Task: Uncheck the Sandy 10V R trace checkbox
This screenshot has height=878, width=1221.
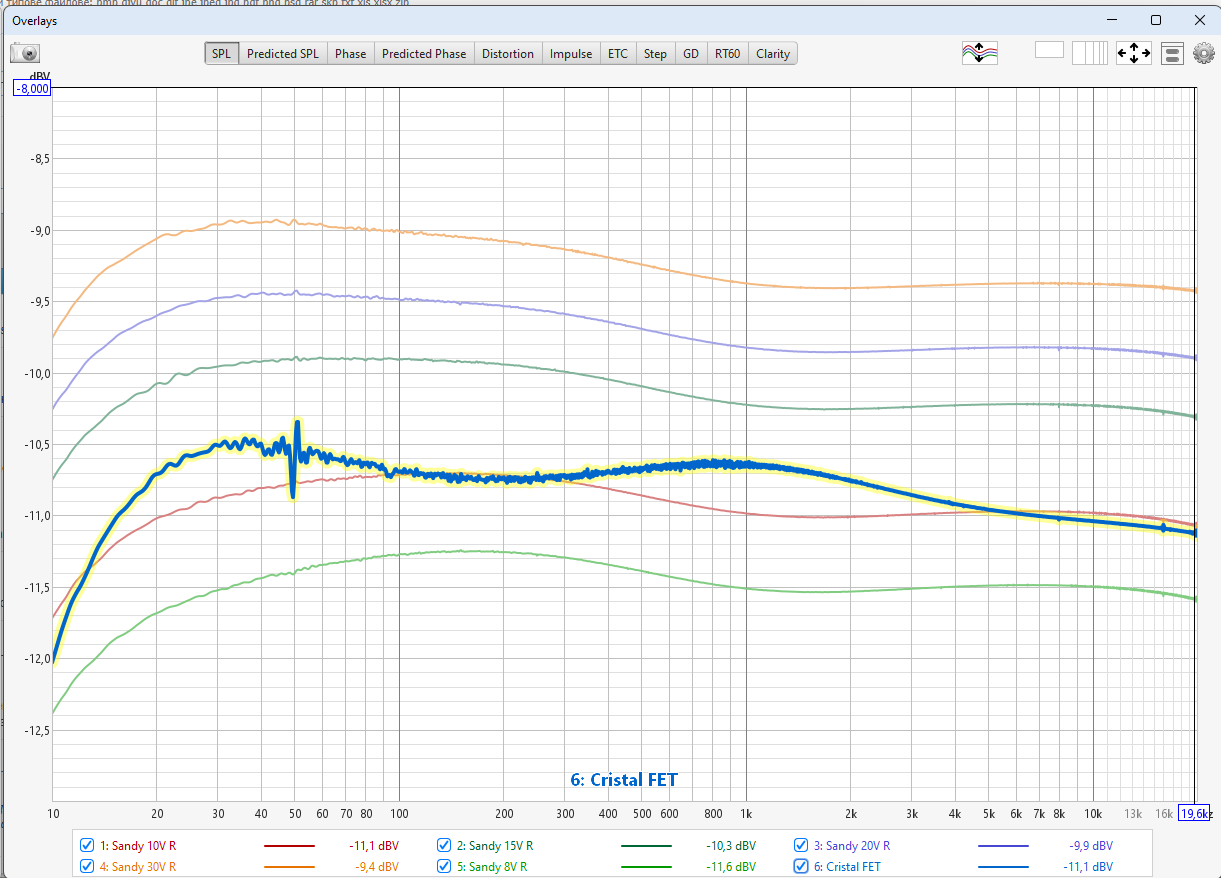Action: pyautogui.click(x=87, y=845)
